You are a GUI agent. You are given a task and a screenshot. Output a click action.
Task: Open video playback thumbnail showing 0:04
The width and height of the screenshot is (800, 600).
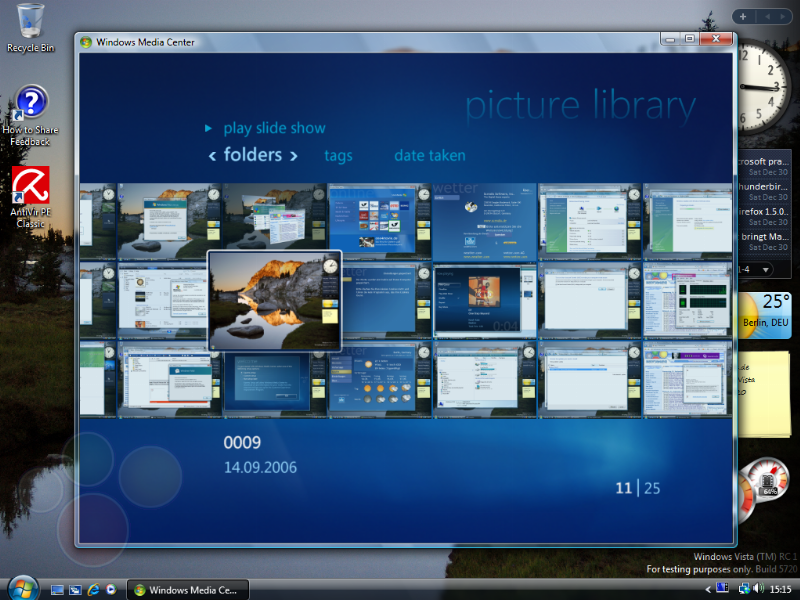484,301
